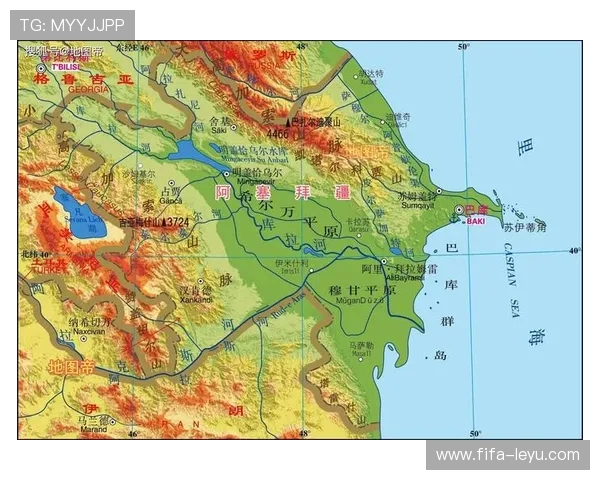
Task: Click the Baku (BAKI) capital city marker
Action: point(459,210)
